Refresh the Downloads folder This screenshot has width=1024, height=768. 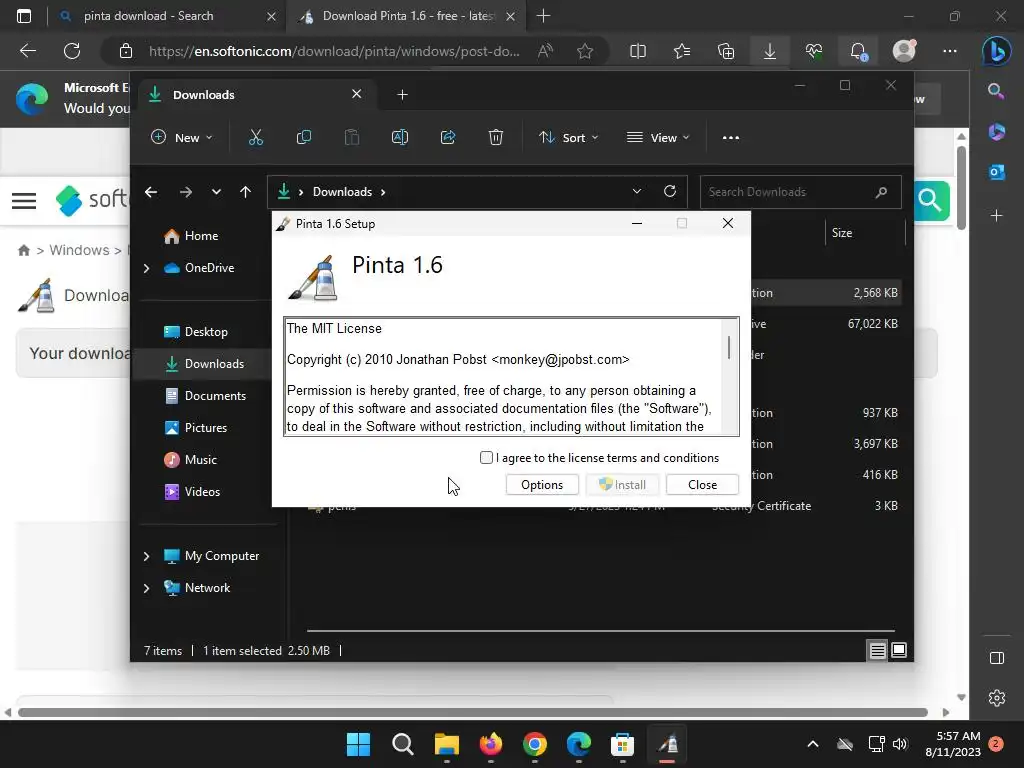point(670,191)
